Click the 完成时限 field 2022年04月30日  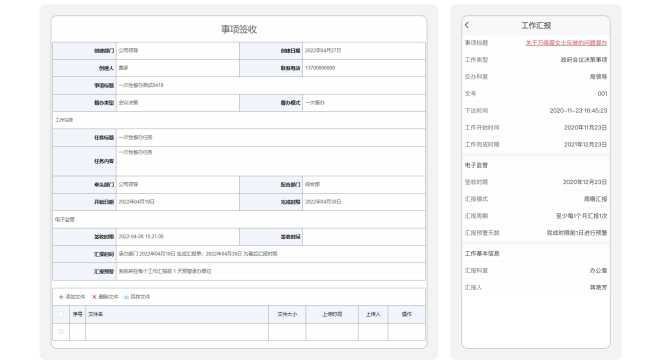tap(363, 202)
